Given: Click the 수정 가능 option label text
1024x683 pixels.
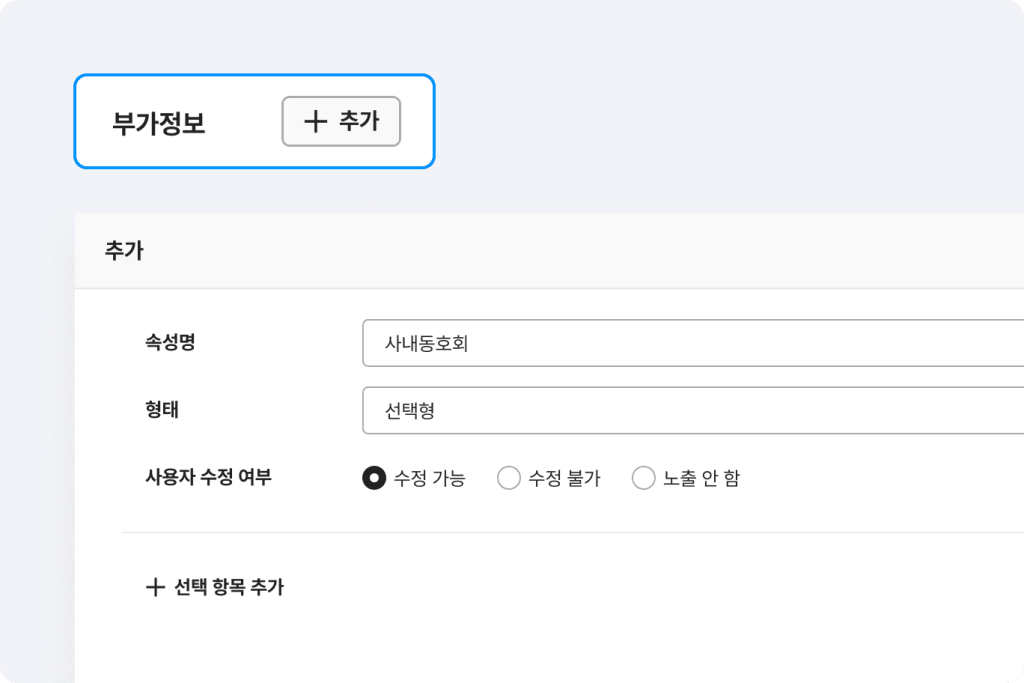Looking at the screenshot, I should (430, 478).
